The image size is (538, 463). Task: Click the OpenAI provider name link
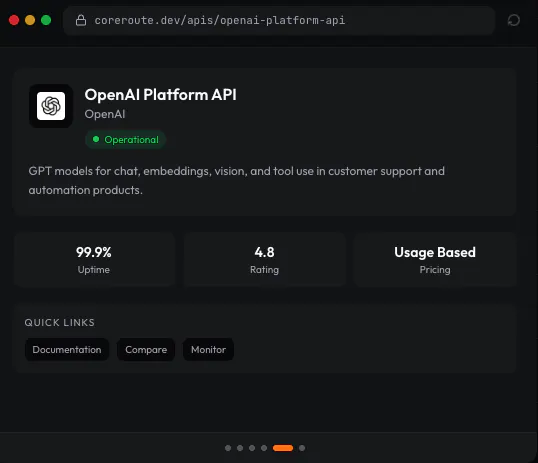[x=105, y=114]
